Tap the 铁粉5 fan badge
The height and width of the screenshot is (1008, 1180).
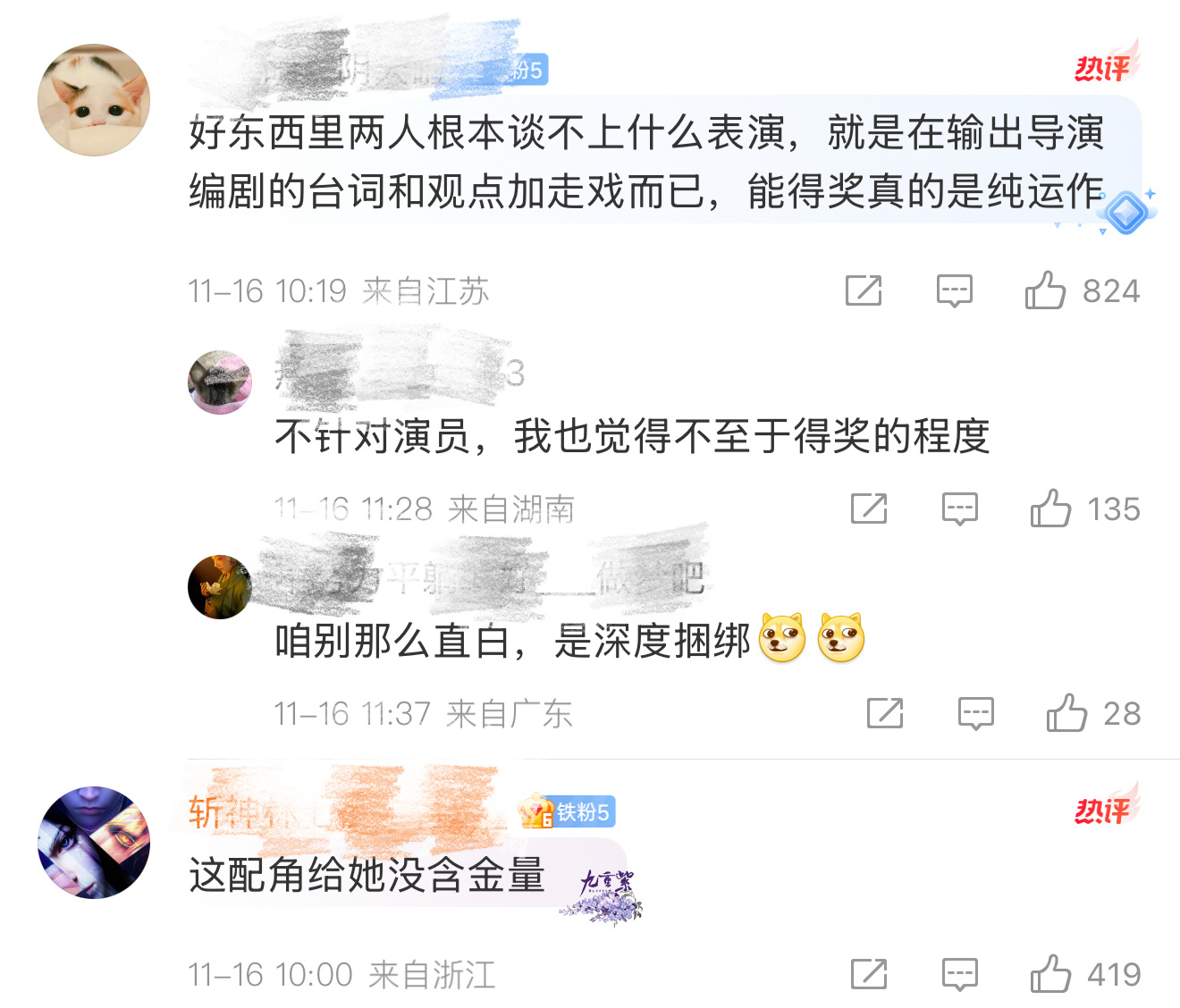pos(569,812)
